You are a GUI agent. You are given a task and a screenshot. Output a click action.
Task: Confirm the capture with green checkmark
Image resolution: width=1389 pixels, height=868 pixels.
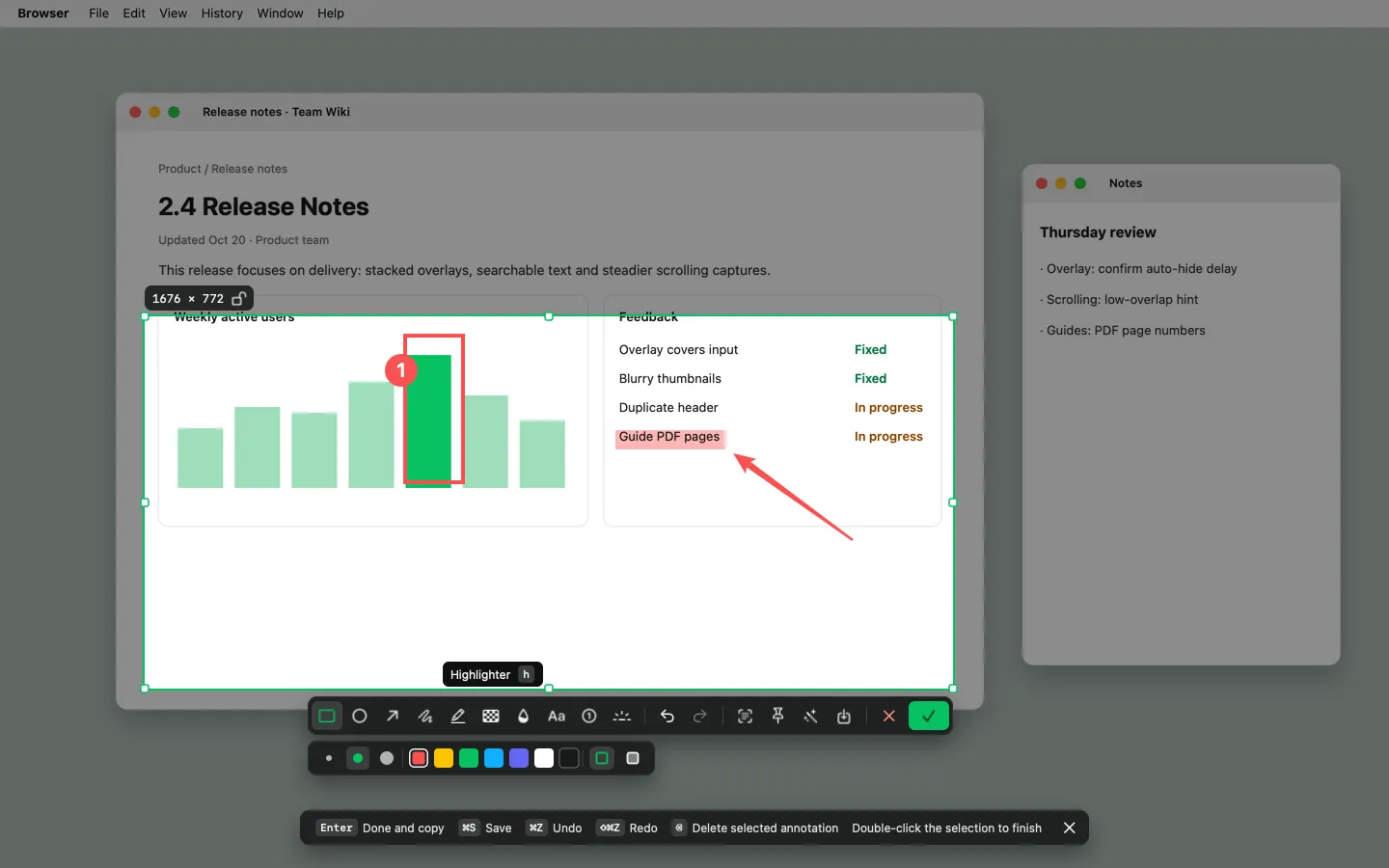929,717
